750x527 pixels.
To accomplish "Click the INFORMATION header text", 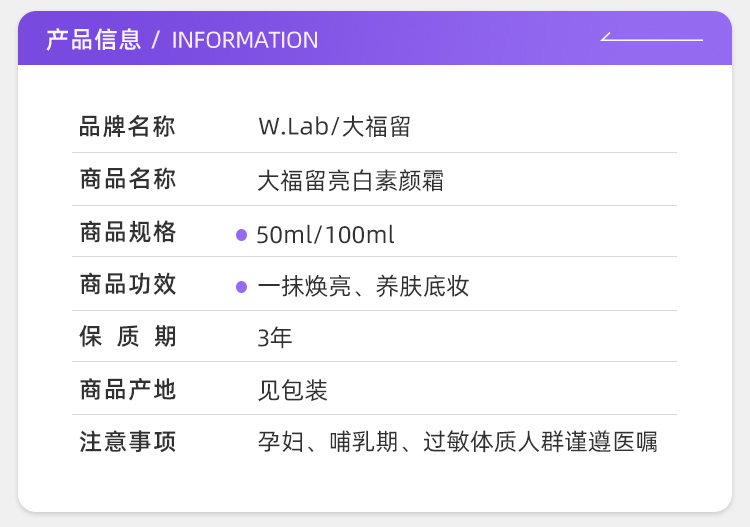I will [x=245, y=40].
